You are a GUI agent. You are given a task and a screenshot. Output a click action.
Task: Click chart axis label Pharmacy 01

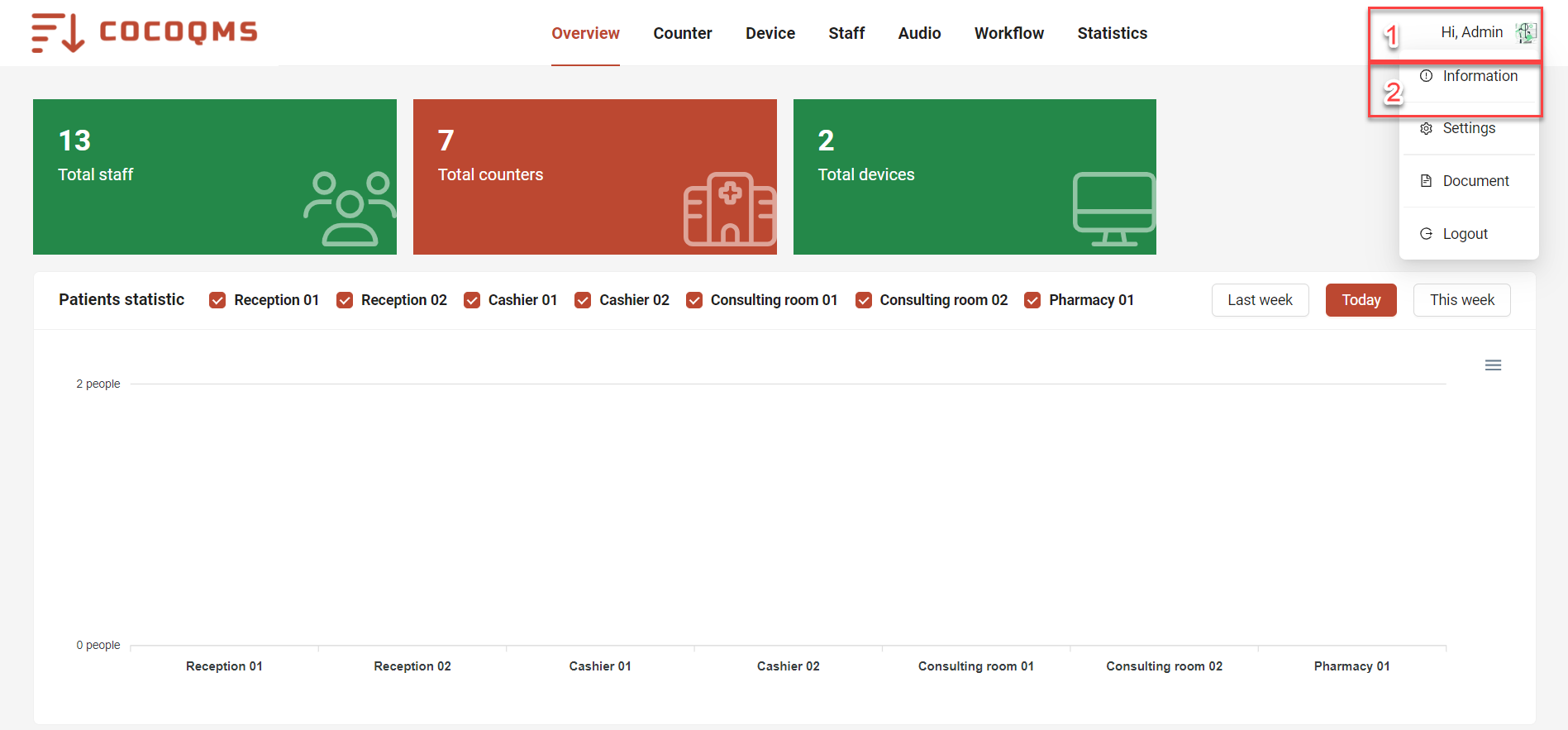pyautogui.click(x=1352, y=666)
